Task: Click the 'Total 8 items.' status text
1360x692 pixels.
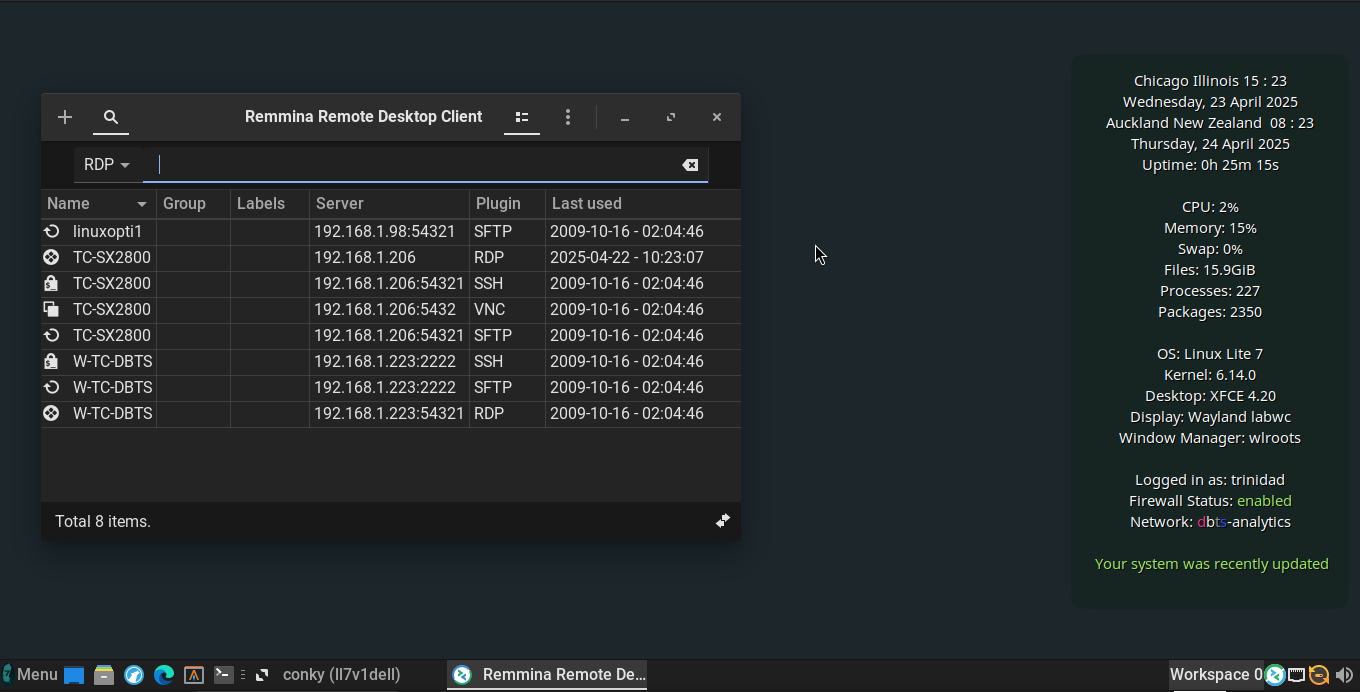Action: tap(103, 521)
